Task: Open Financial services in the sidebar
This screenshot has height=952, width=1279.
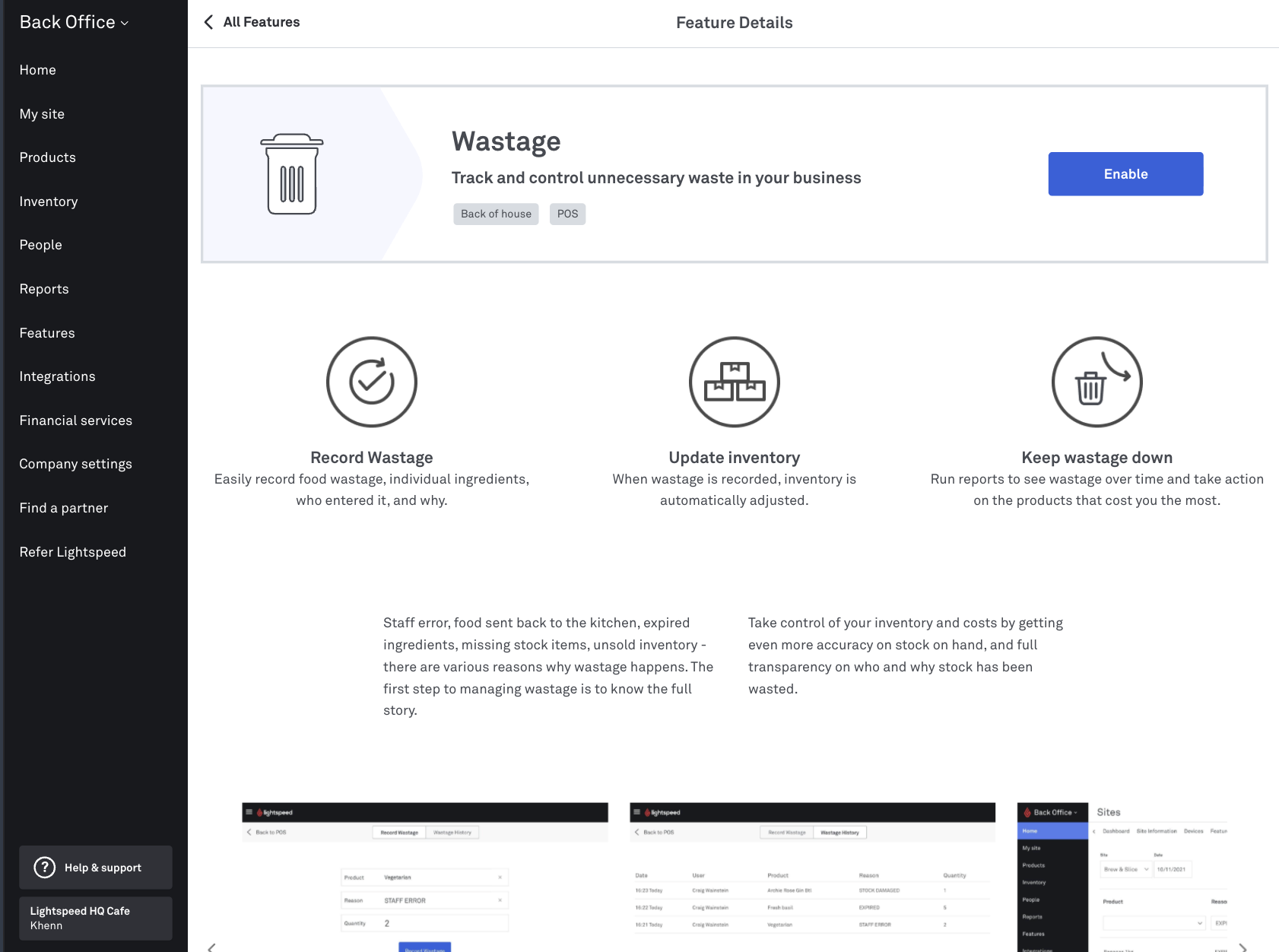Action: [x=76, y=420]
